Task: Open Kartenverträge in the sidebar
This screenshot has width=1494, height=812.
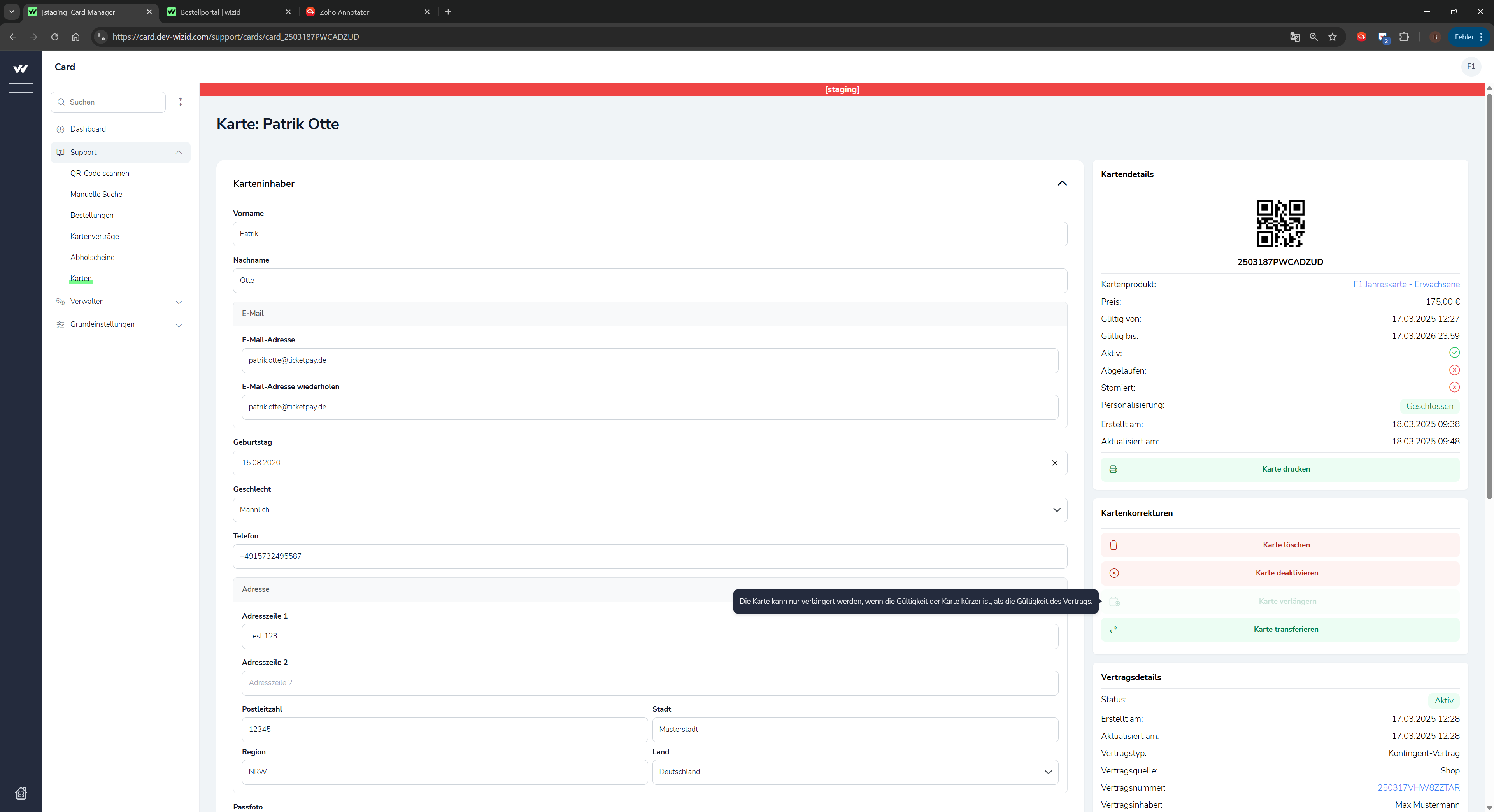Action: pos(95,237)
